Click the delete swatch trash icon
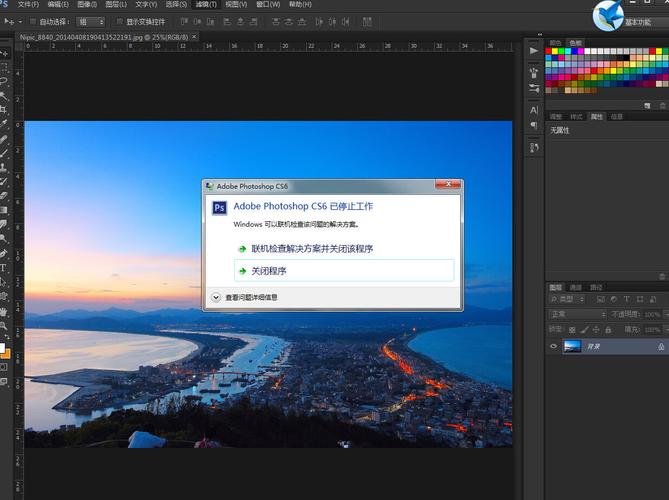Screen dimensions: 669x500 [x=663, y=105]
